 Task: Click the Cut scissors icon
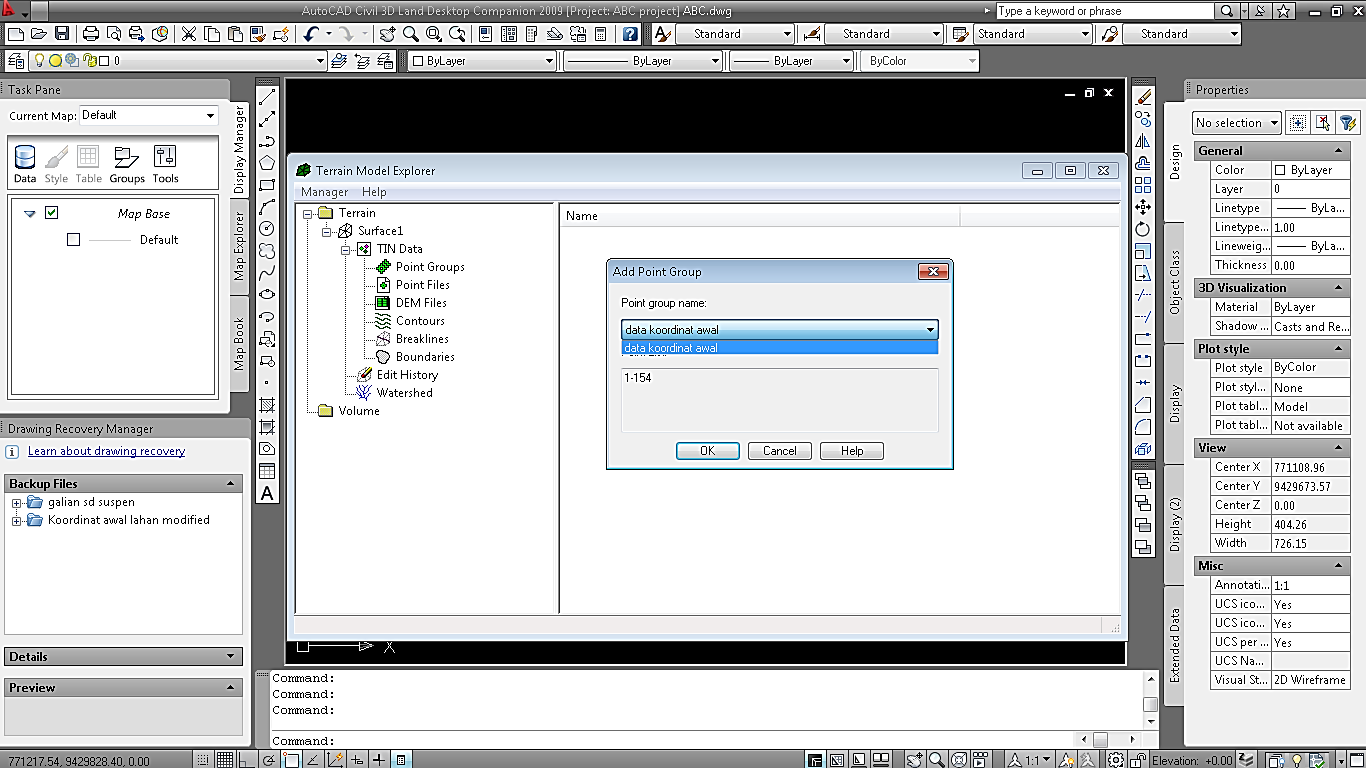coord(189,34)
